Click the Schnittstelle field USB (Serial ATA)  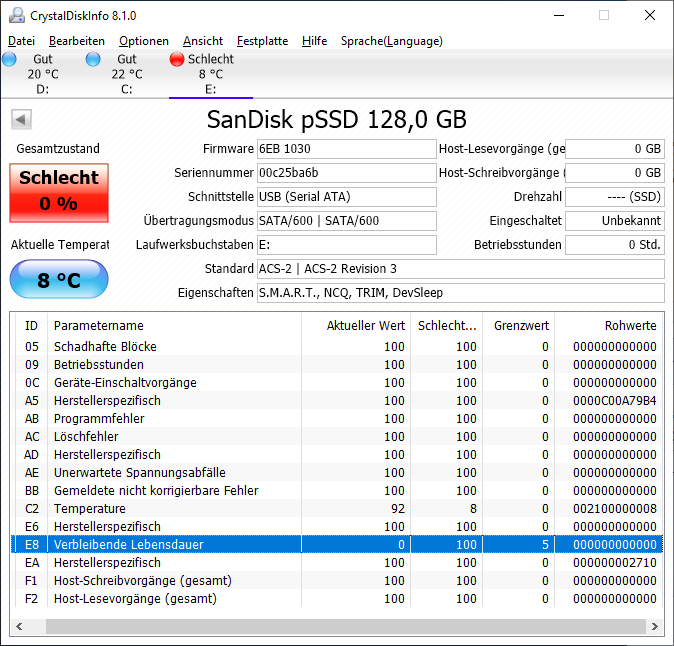(x=347, y=197)
